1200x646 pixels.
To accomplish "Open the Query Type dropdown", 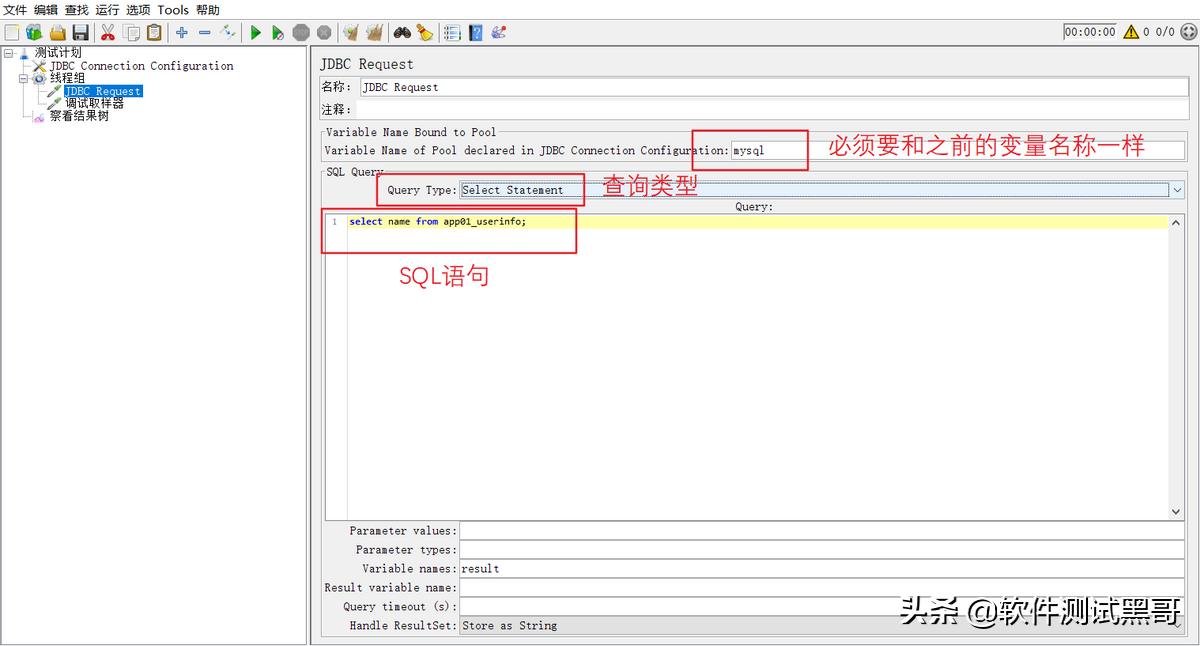I will click(1177, 190).
